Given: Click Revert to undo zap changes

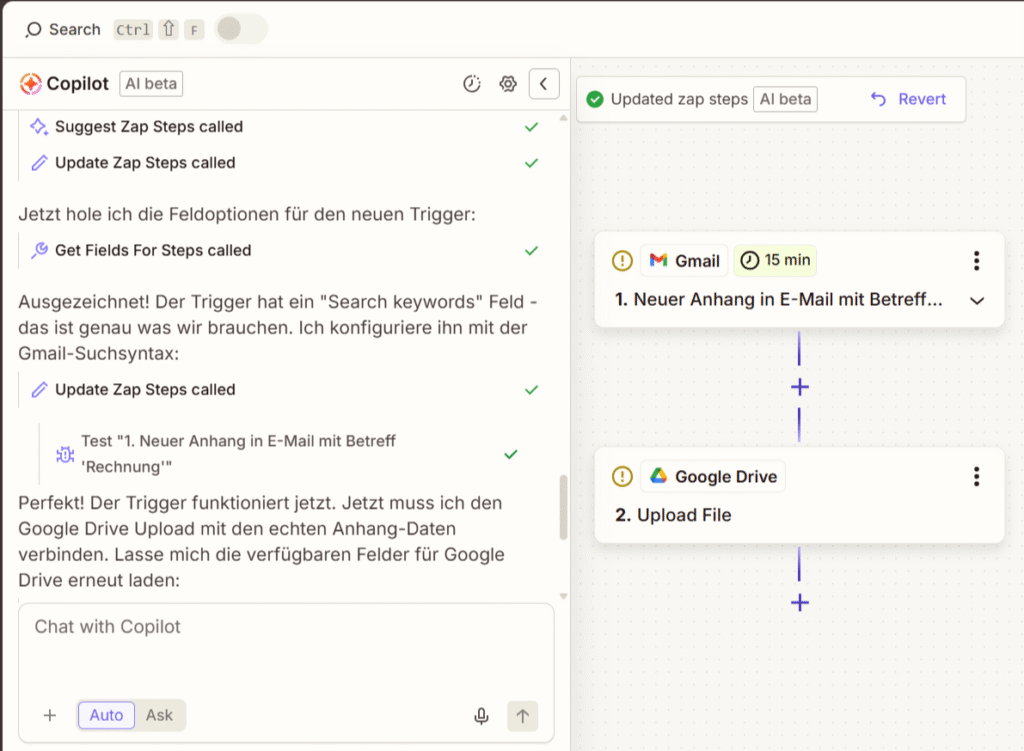Looking at the screenshot, I should point(908,99).
